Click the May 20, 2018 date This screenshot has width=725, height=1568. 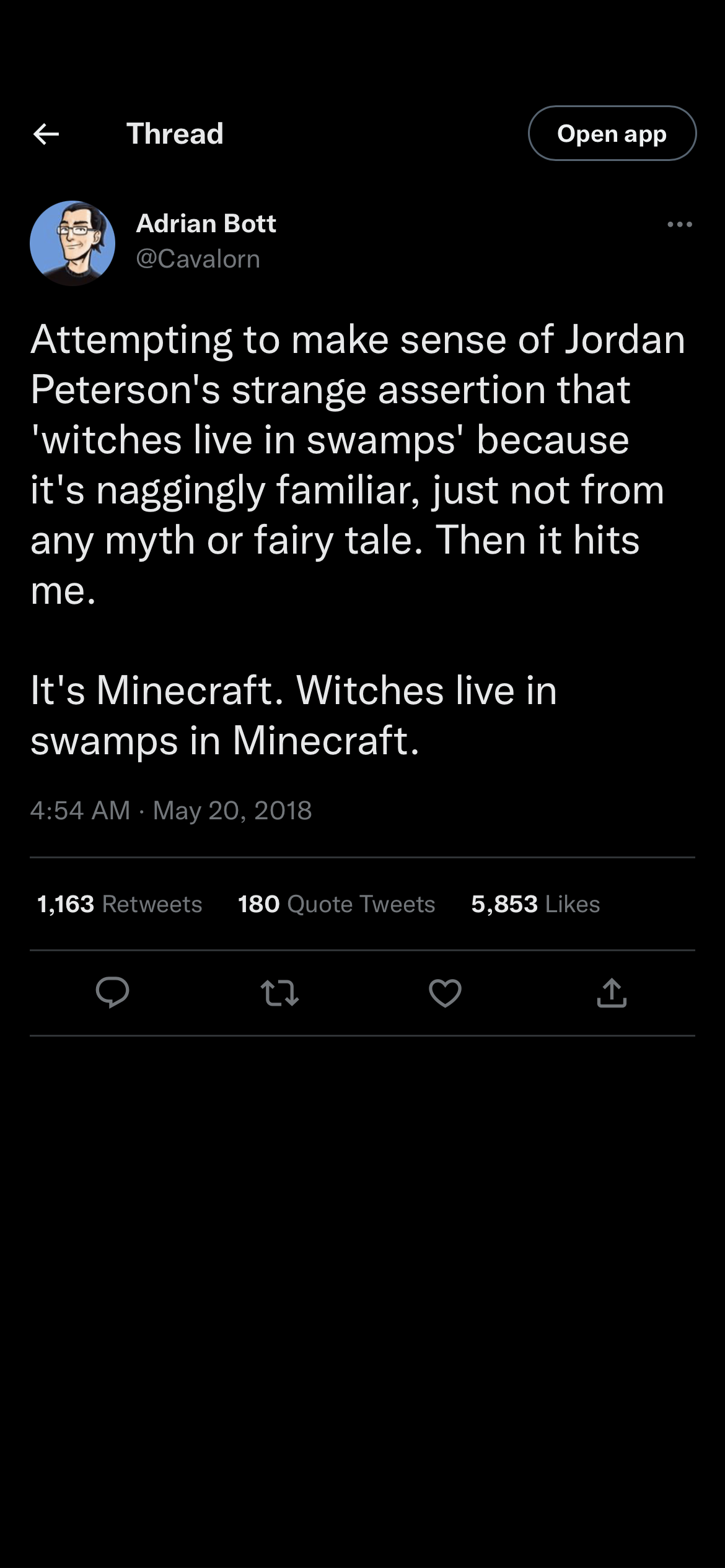tap(232, 811)
